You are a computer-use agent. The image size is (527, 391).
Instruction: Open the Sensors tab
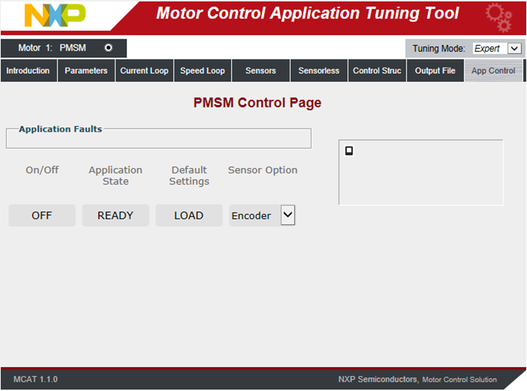point(261,71)
